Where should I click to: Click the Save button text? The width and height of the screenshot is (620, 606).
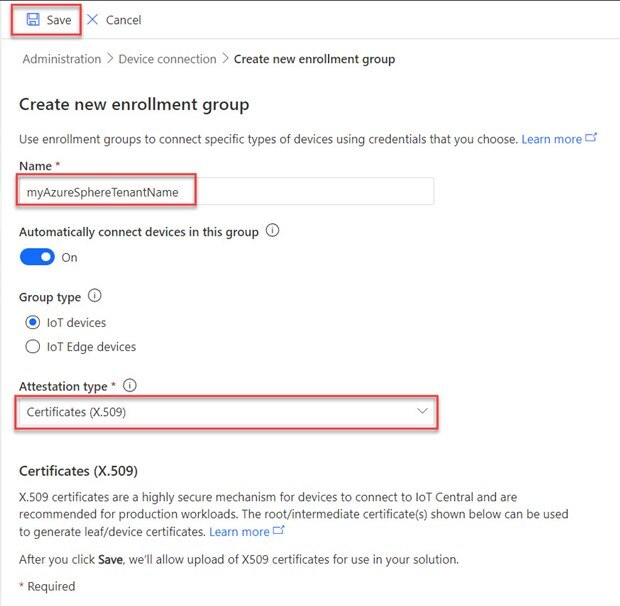pyautogui.click(x=59, y=20)
